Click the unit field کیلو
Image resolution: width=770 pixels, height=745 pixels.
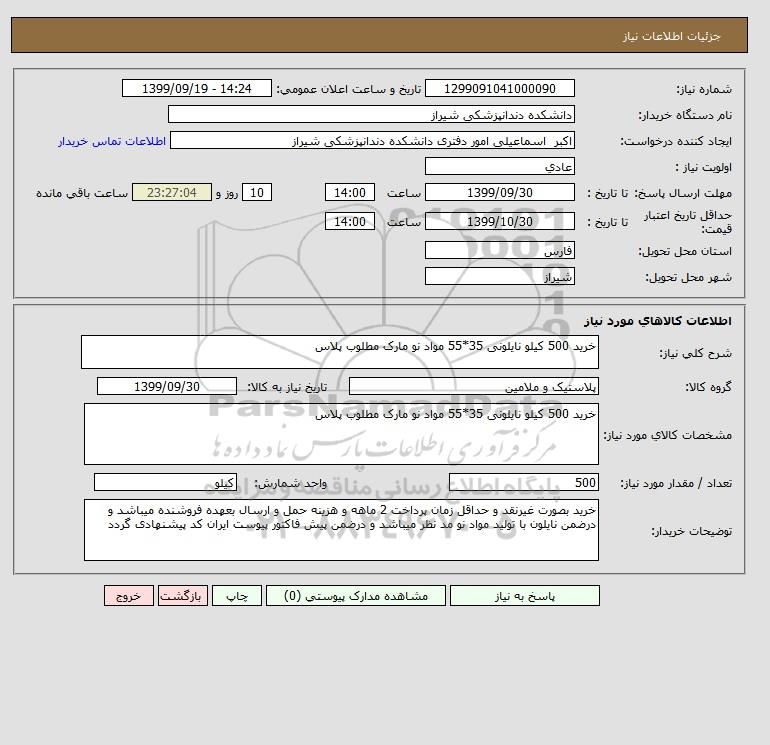(165, 482)
